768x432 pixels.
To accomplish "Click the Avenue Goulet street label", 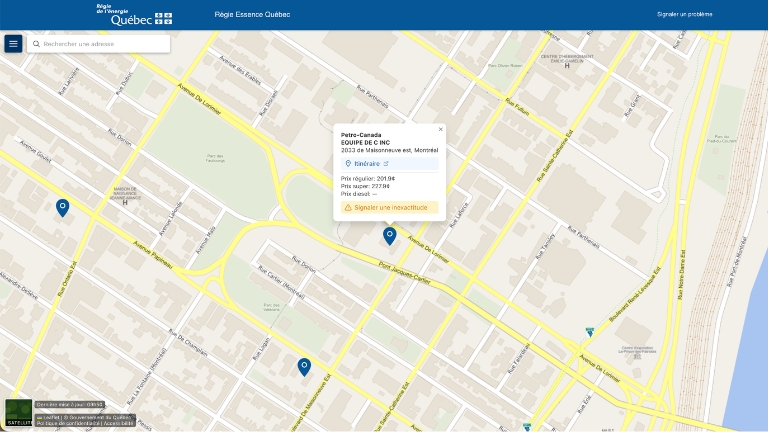I will coord(35,151).
